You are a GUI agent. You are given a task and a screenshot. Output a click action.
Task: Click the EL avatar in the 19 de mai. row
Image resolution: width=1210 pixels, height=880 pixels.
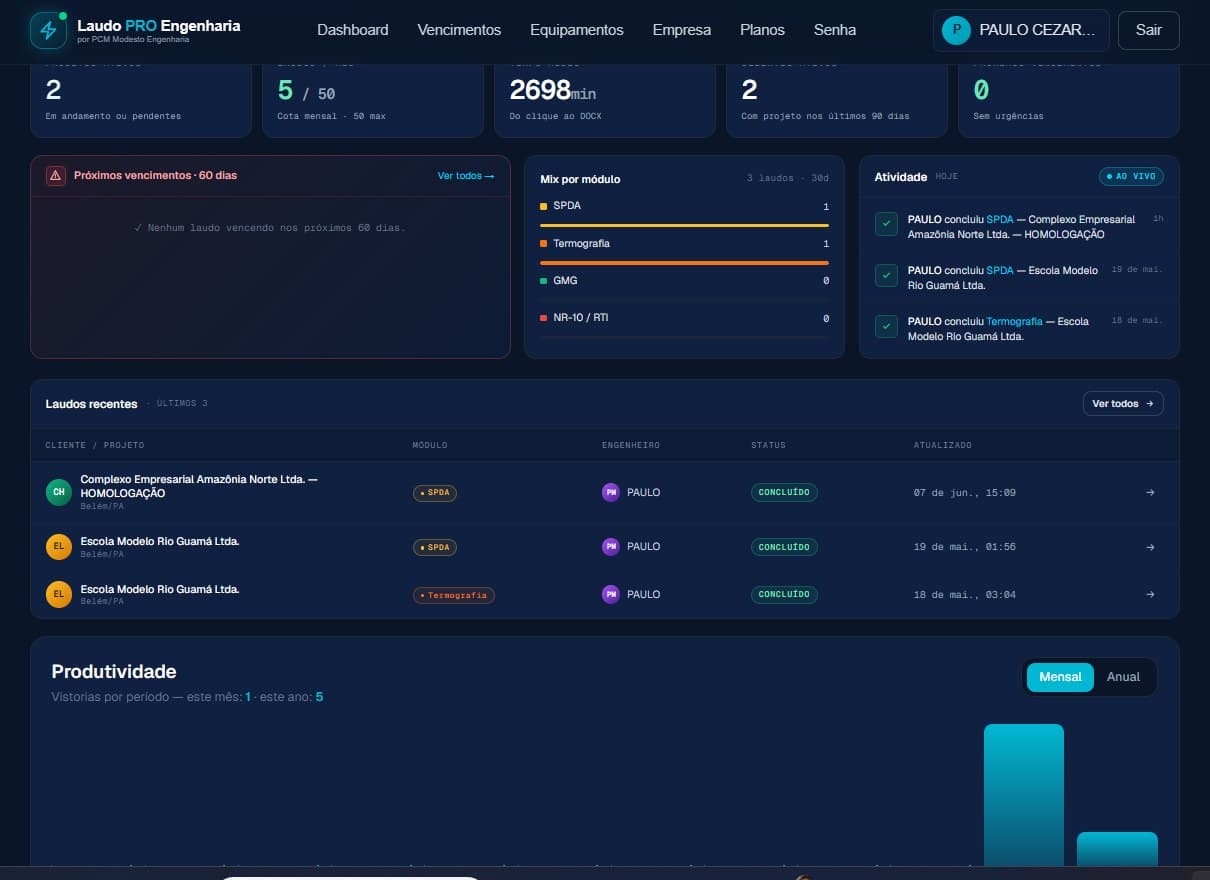tap(59, 547)
